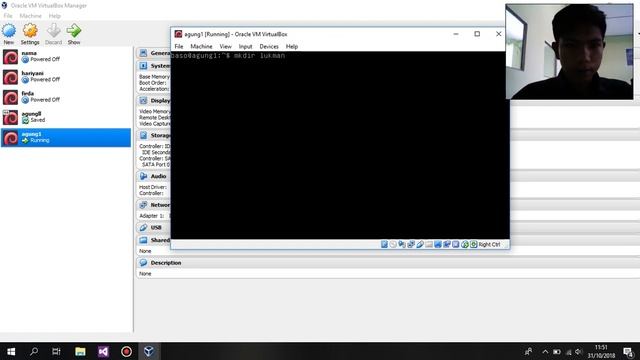The image size is (640, 360).
Task: Open hard disk activity indicator in VM status bar
Action: click(384, 244)
